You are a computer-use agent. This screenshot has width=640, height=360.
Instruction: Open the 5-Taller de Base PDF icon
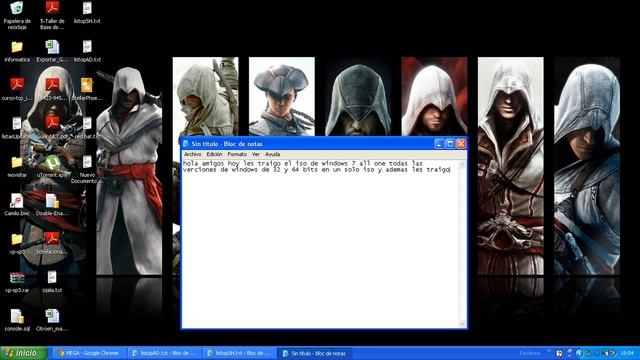coord(52,15)
